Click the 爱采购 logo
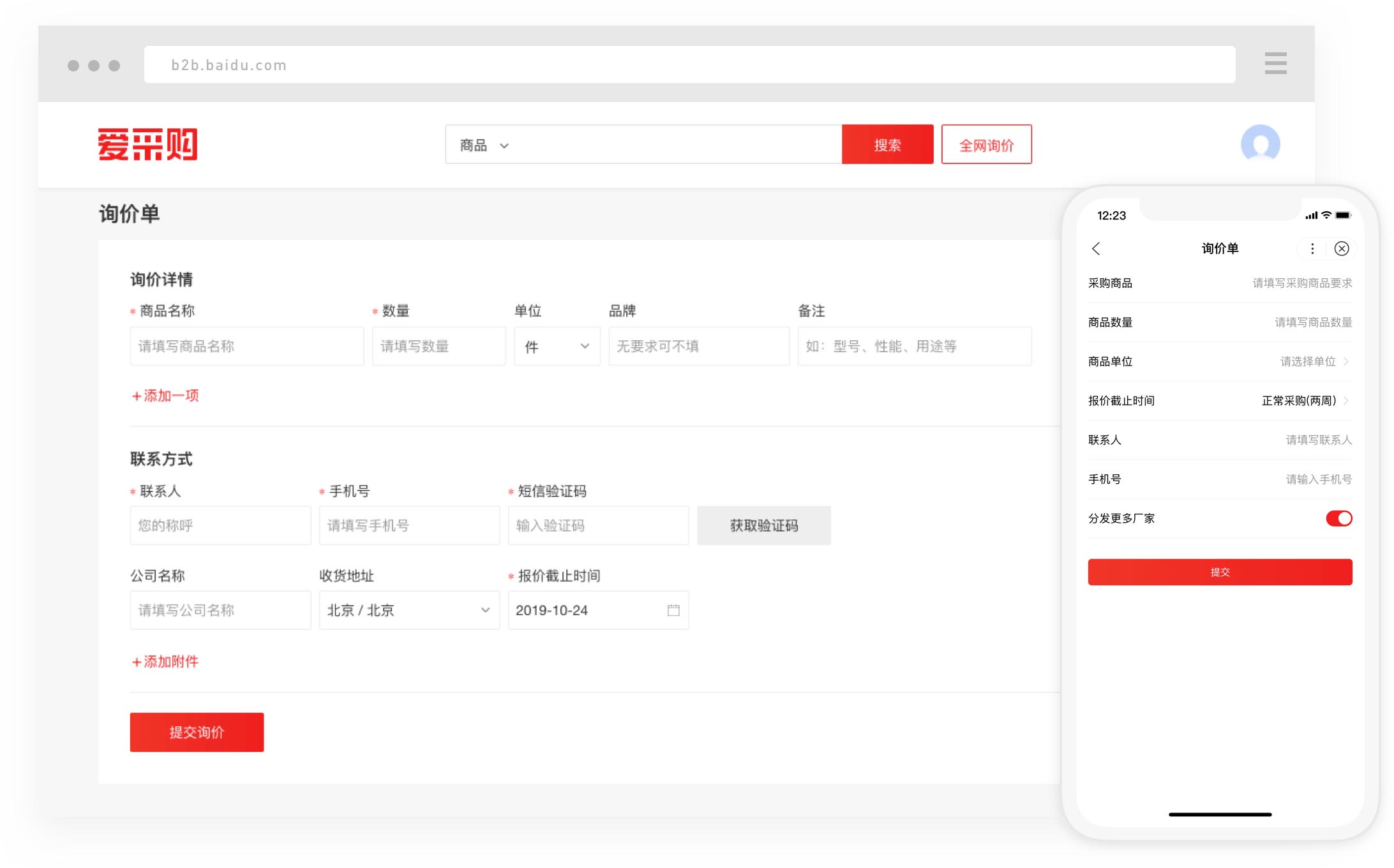Screen dimensions: 1394x868 [x=147, y=144]
